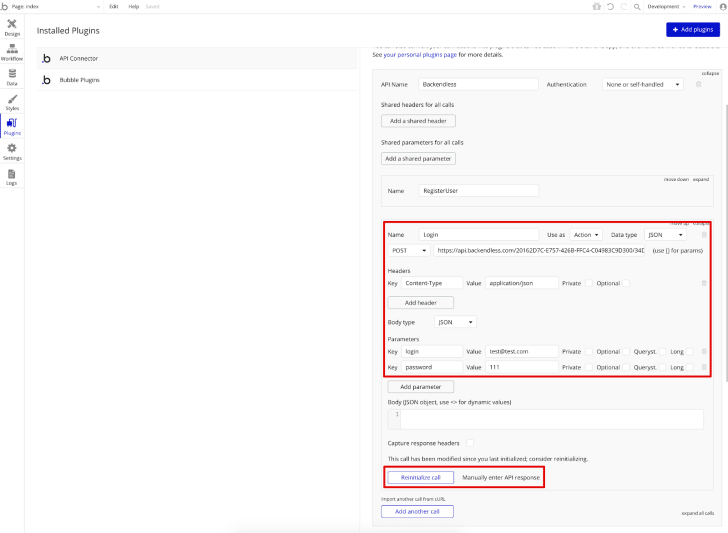The width and height of the screenshot is (728, 533).
Task: Open the Help menu
Action: (x=133, y=6)
